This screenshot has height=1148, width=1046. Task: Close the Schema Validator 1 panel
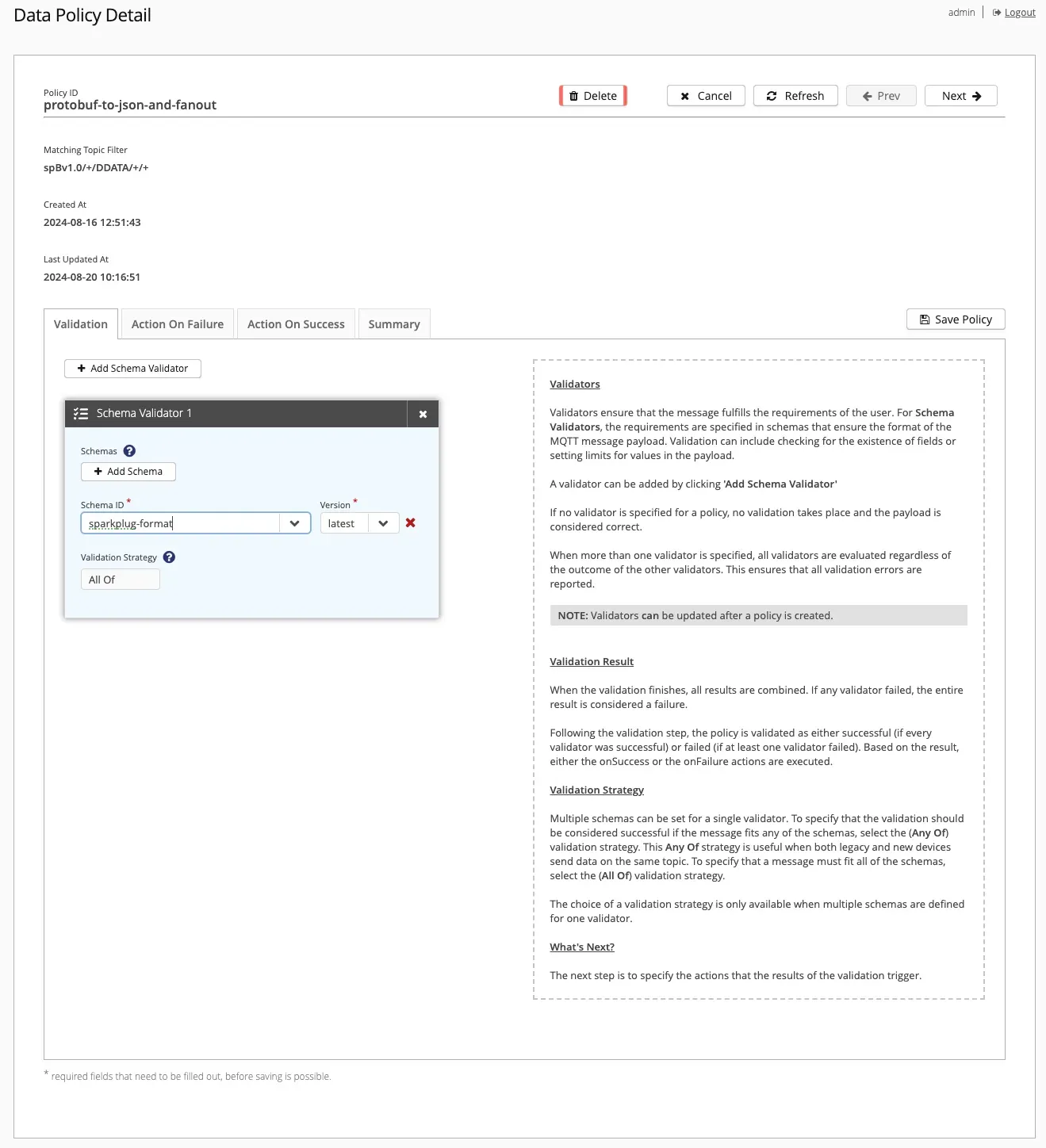[423, 413]
